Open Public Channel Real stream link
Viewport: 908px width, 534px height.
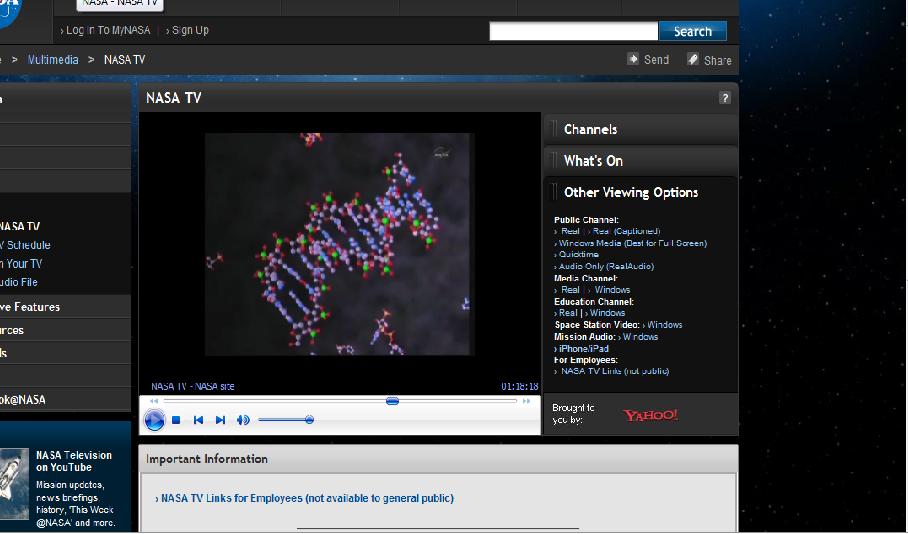pyautogui.click(x=570, y=231)
